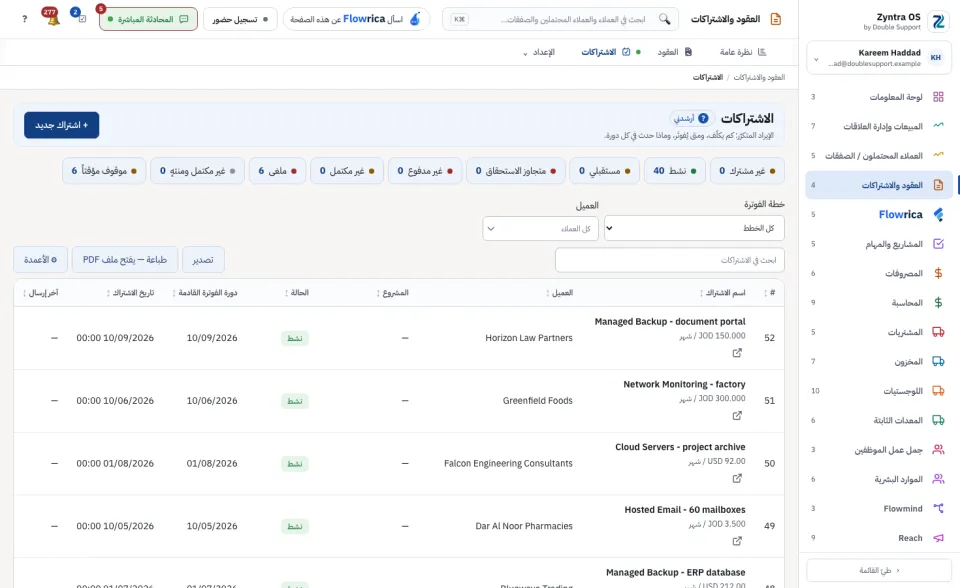960x588 pixels.
Task: Click the المصروفات dollar sidebar icon
Action: coord(938,273)
